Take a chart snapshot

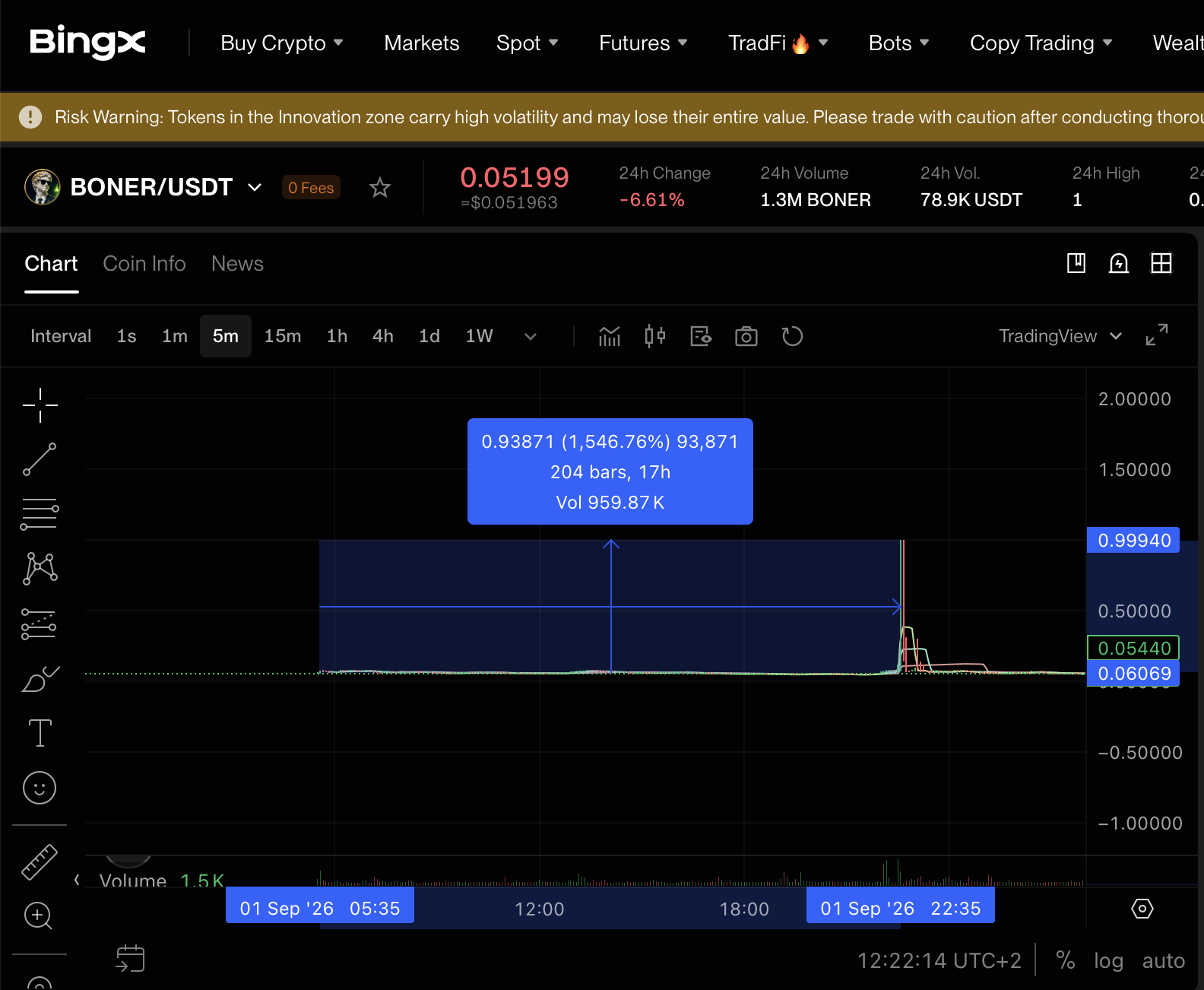746,336
